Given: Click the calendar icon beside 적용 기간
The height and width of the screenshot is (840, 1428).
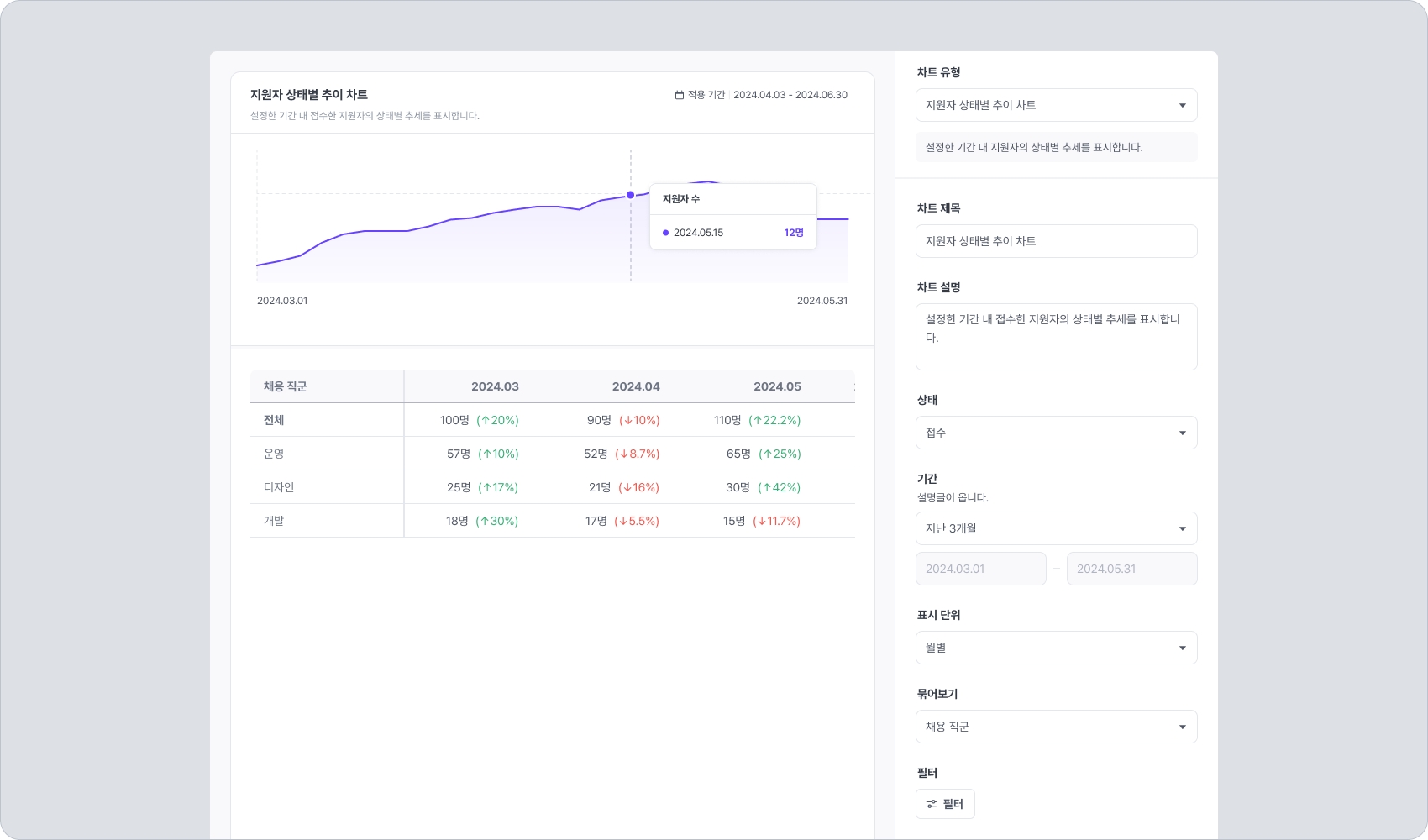Looking at the screenshot, I should 680,95.
